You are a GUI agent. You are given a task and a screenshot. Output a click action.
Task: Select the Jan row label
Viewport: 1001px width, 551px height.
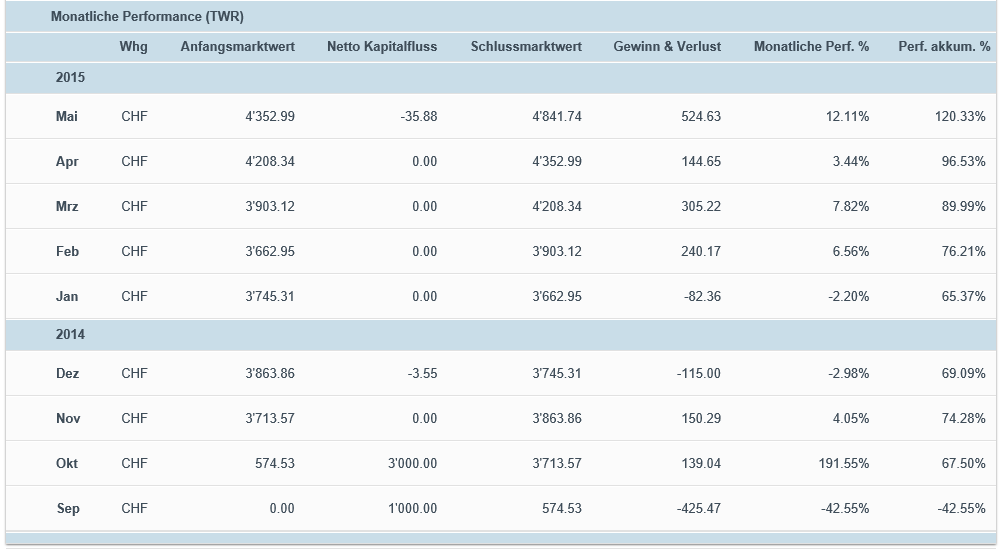[66, 296]
